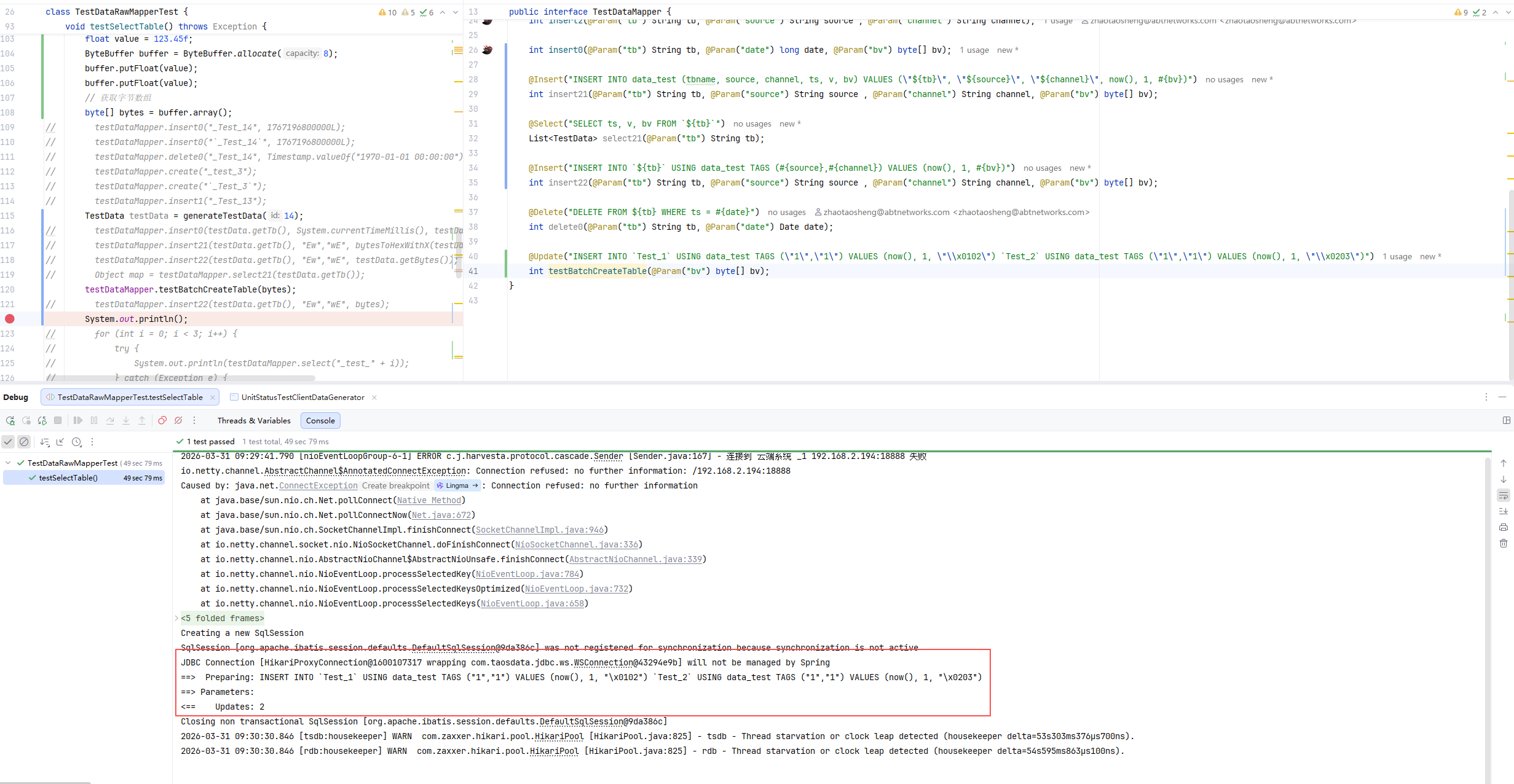Open sort tests dropdown icon

pos(44,442)
